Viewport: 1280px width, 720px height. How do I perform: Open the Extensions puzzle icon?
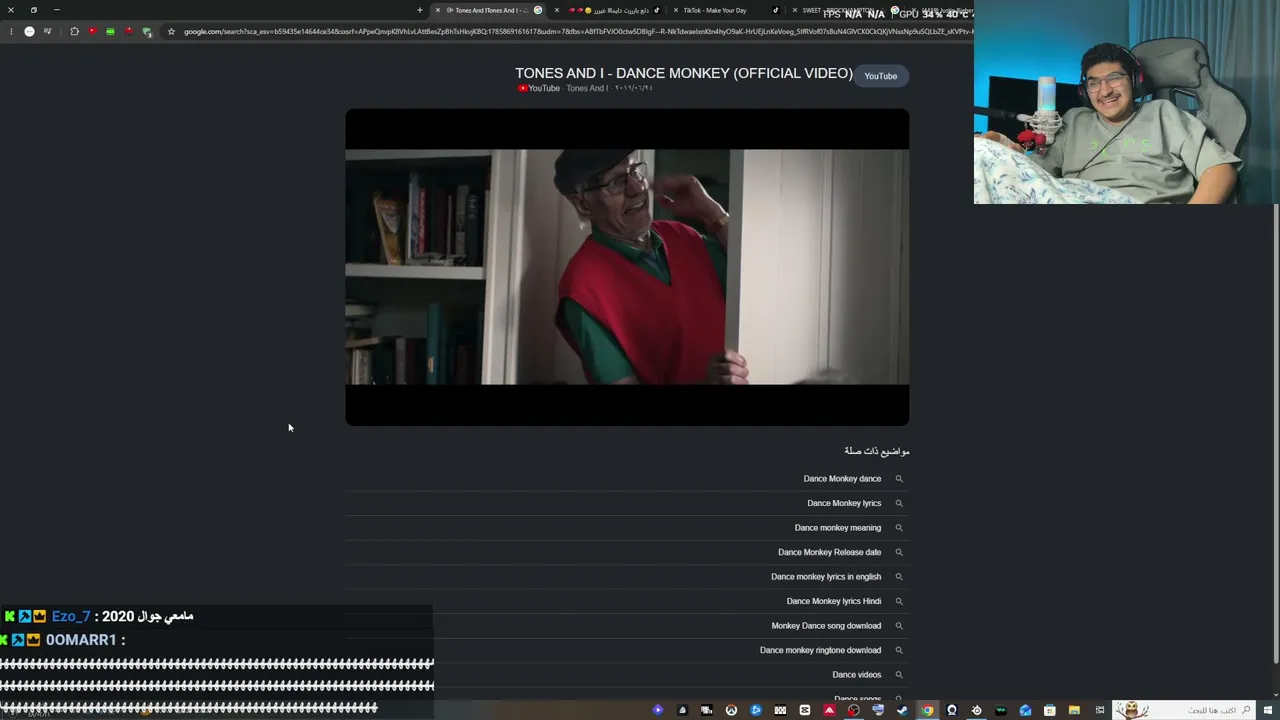74,32
